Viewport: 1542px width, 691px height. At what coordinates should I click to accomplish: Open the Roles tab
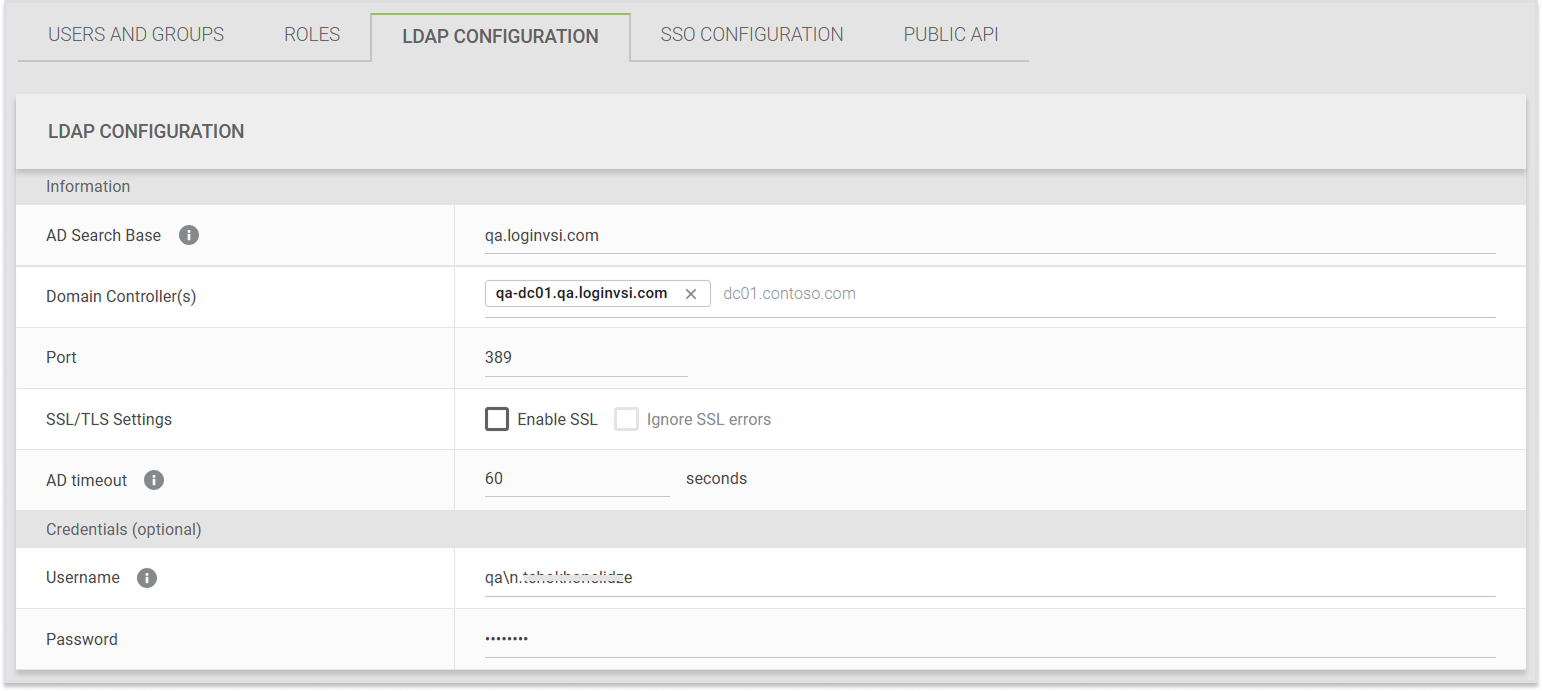(312, 35)
